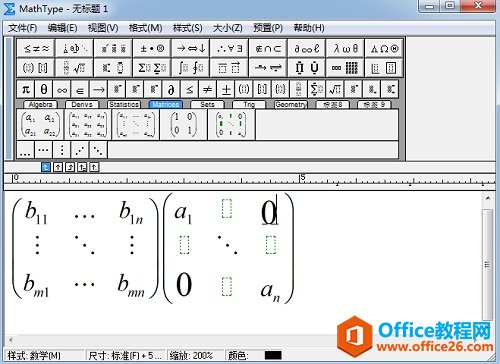The image size is (500, 364).
Task: Open the miscellaneous symbols palette (∂∞ℓ)
Action: coord(307,49)
